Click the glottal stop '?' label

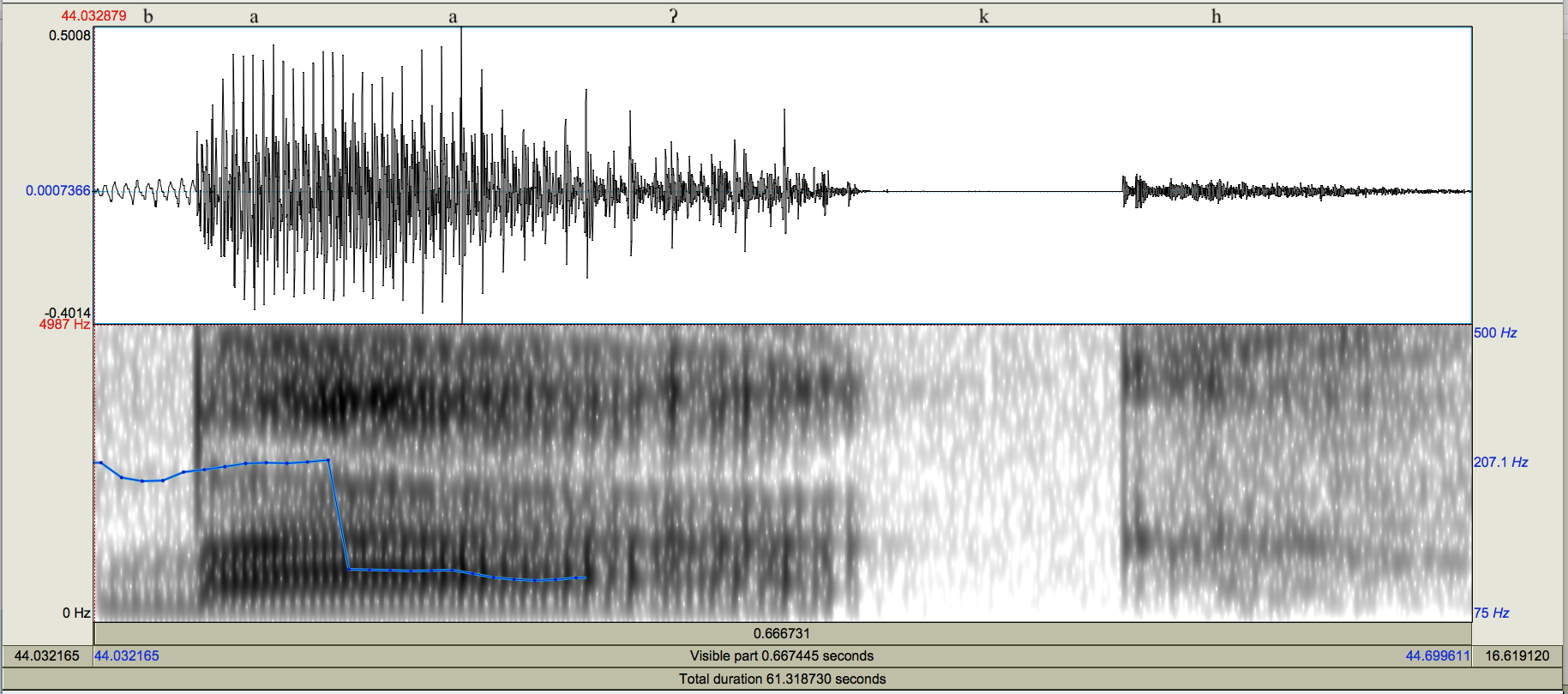pyautogui.click(x=674, y=16)
